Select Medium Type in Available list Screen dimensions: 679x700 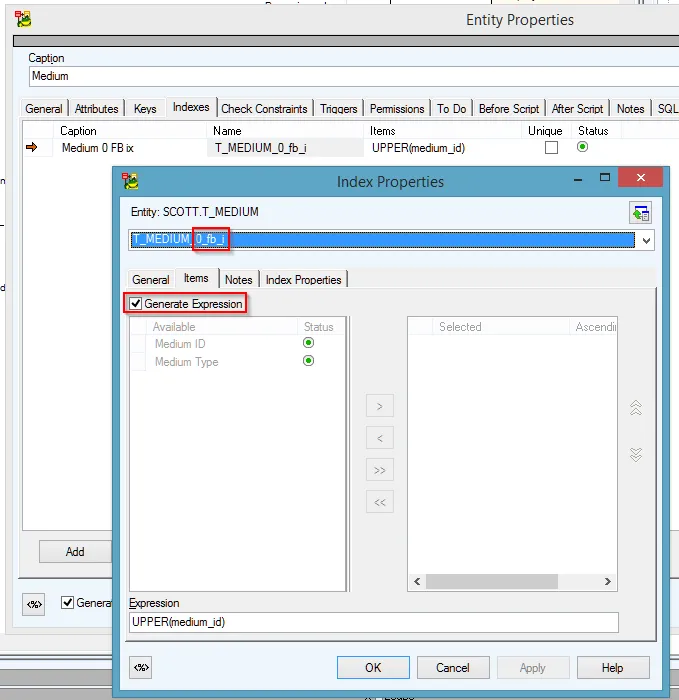tap(187, 362)
